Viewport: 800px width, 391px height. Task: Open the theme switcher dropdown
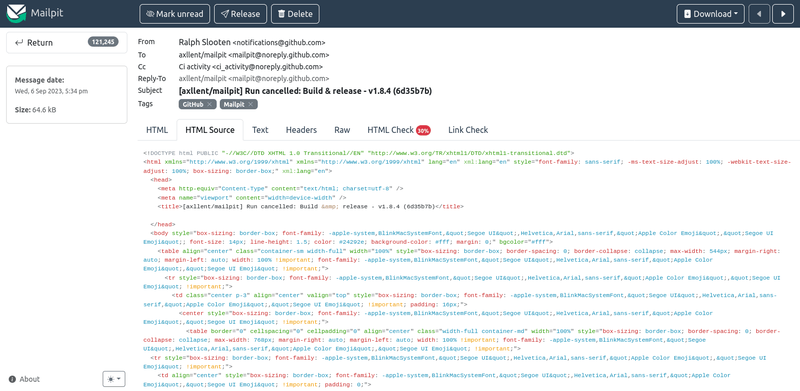point(114,379)
